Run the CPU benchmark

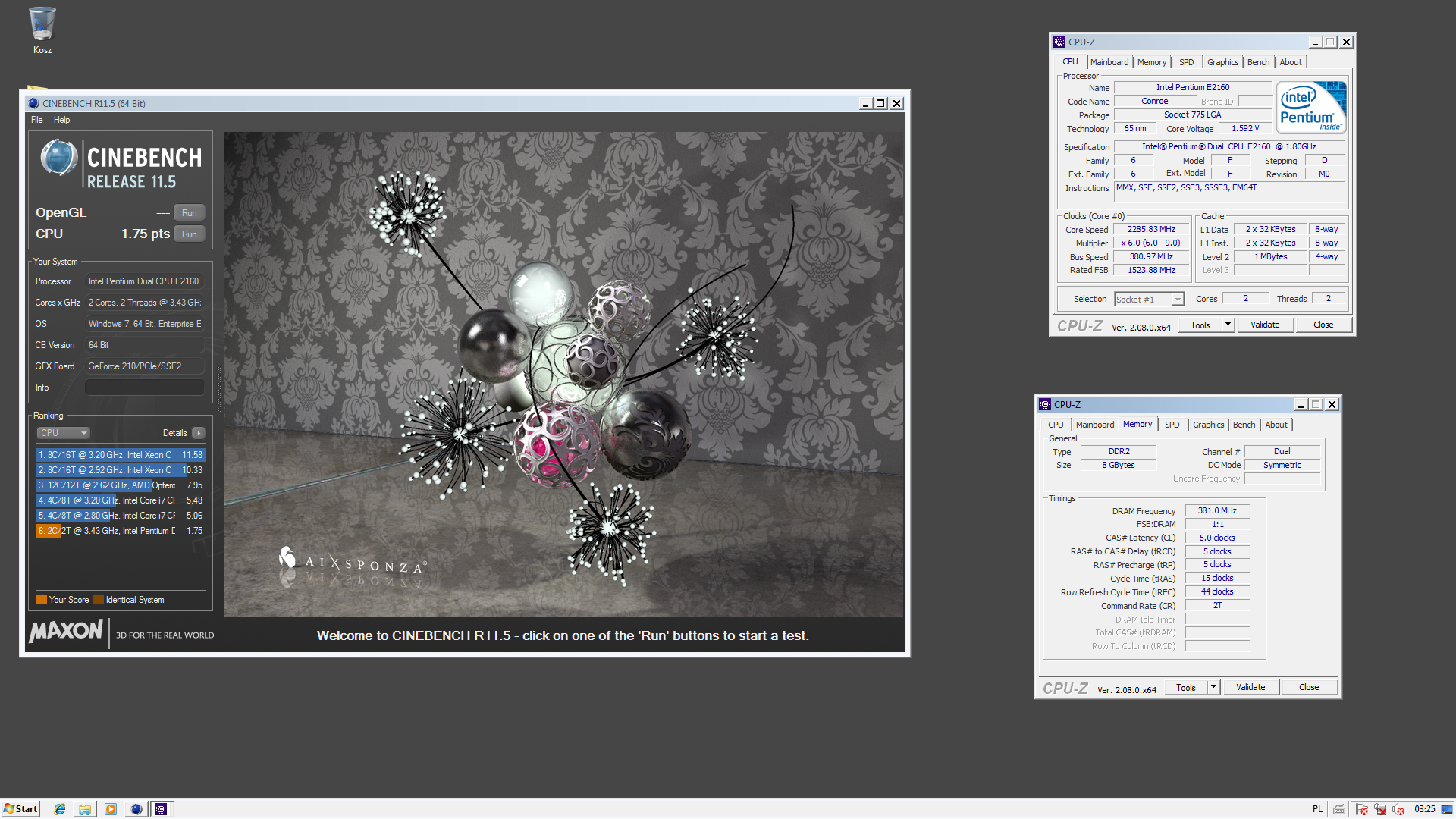click(x=190, y=234)
